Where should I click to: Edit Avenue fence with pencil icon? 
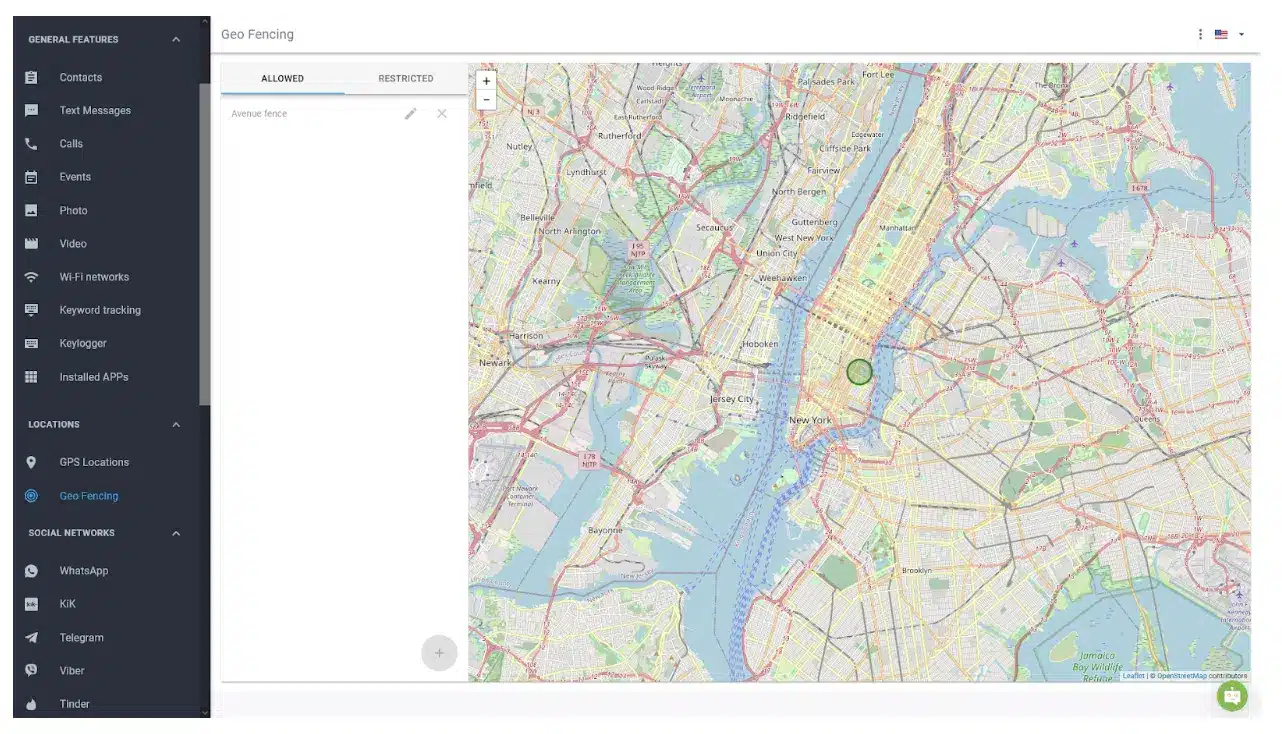click(410, 114)
